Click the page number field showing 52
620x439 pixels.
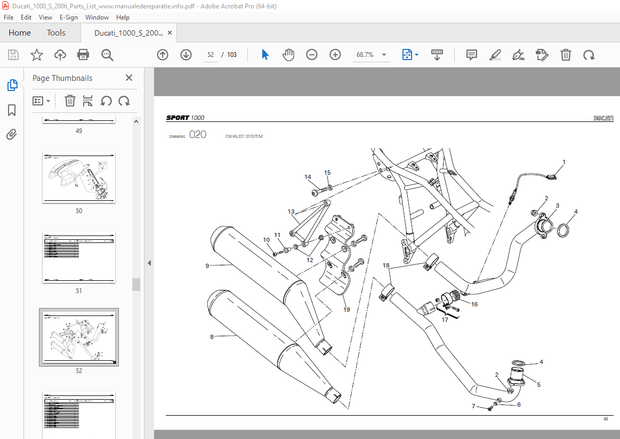click(x=210, y=55)
